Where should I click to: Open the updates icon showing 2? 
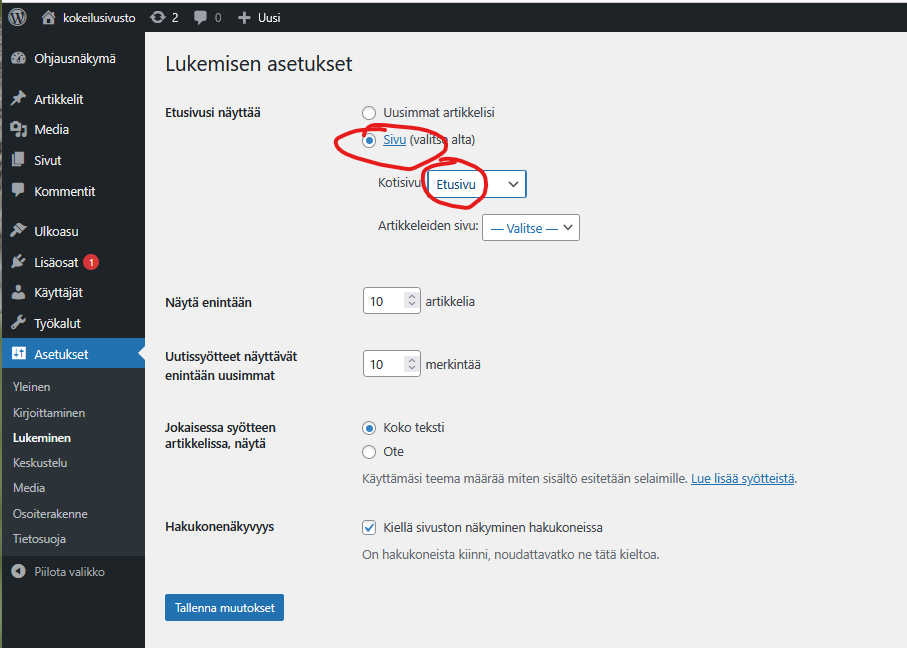[157, 17]
